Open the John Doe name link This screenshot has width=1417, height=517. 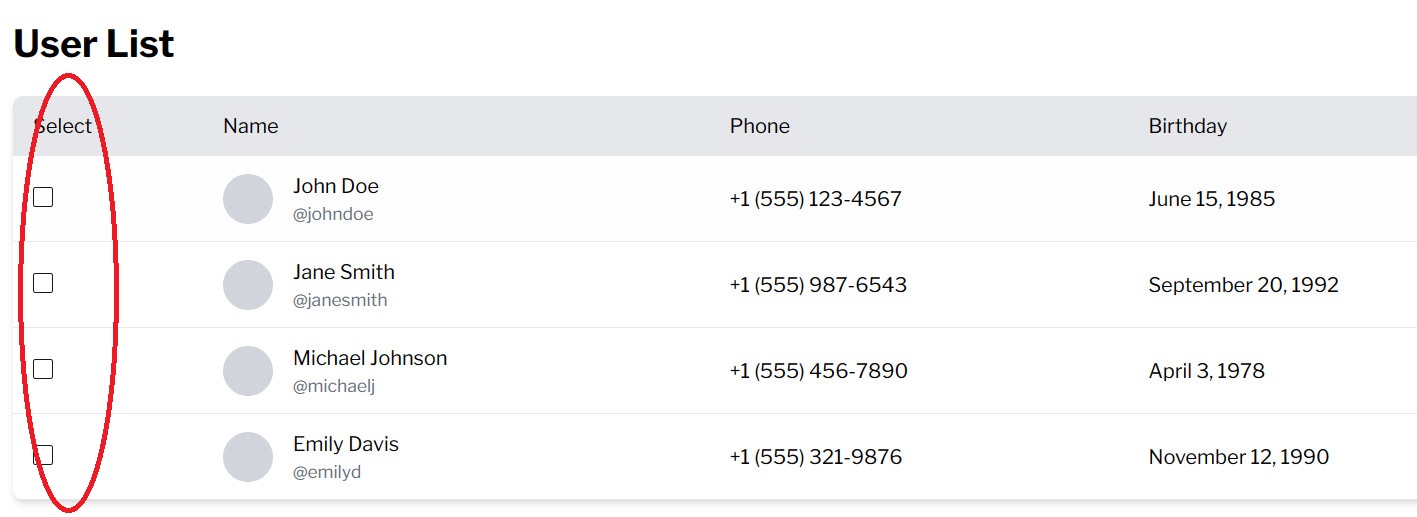(336, 186)
